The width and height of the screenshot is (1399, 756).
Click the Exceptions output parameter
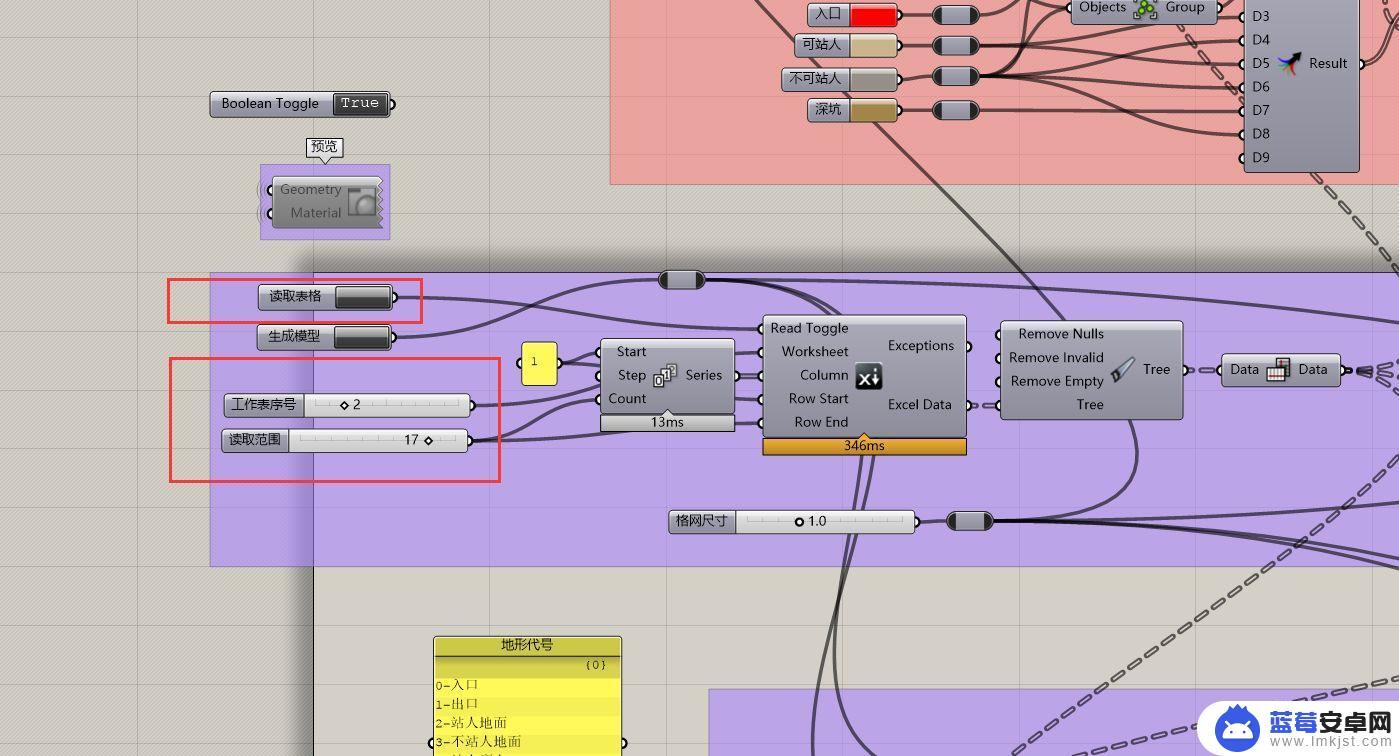click(921, 346)
